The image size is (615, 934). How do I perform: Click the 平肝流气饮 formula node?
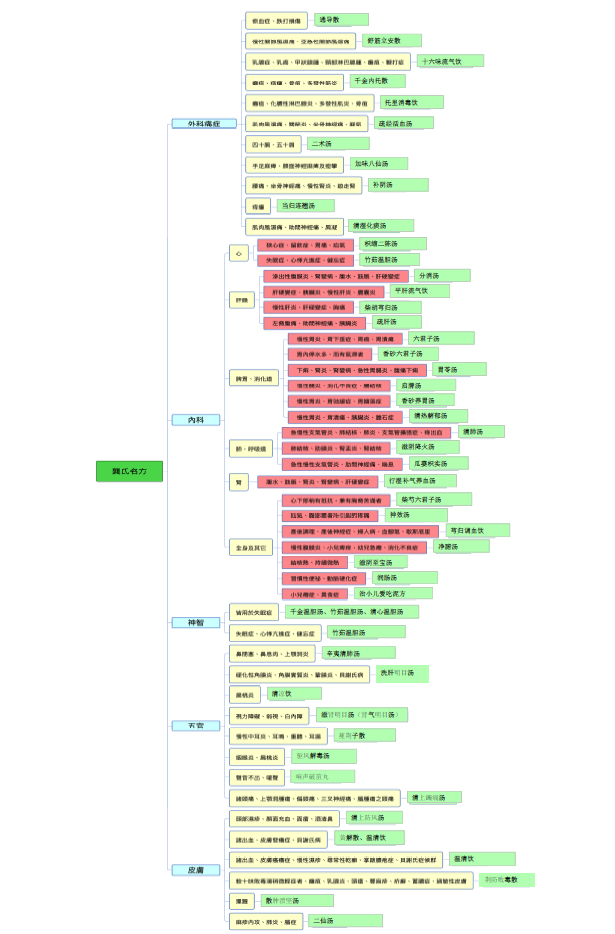click(x=420, y=291)
